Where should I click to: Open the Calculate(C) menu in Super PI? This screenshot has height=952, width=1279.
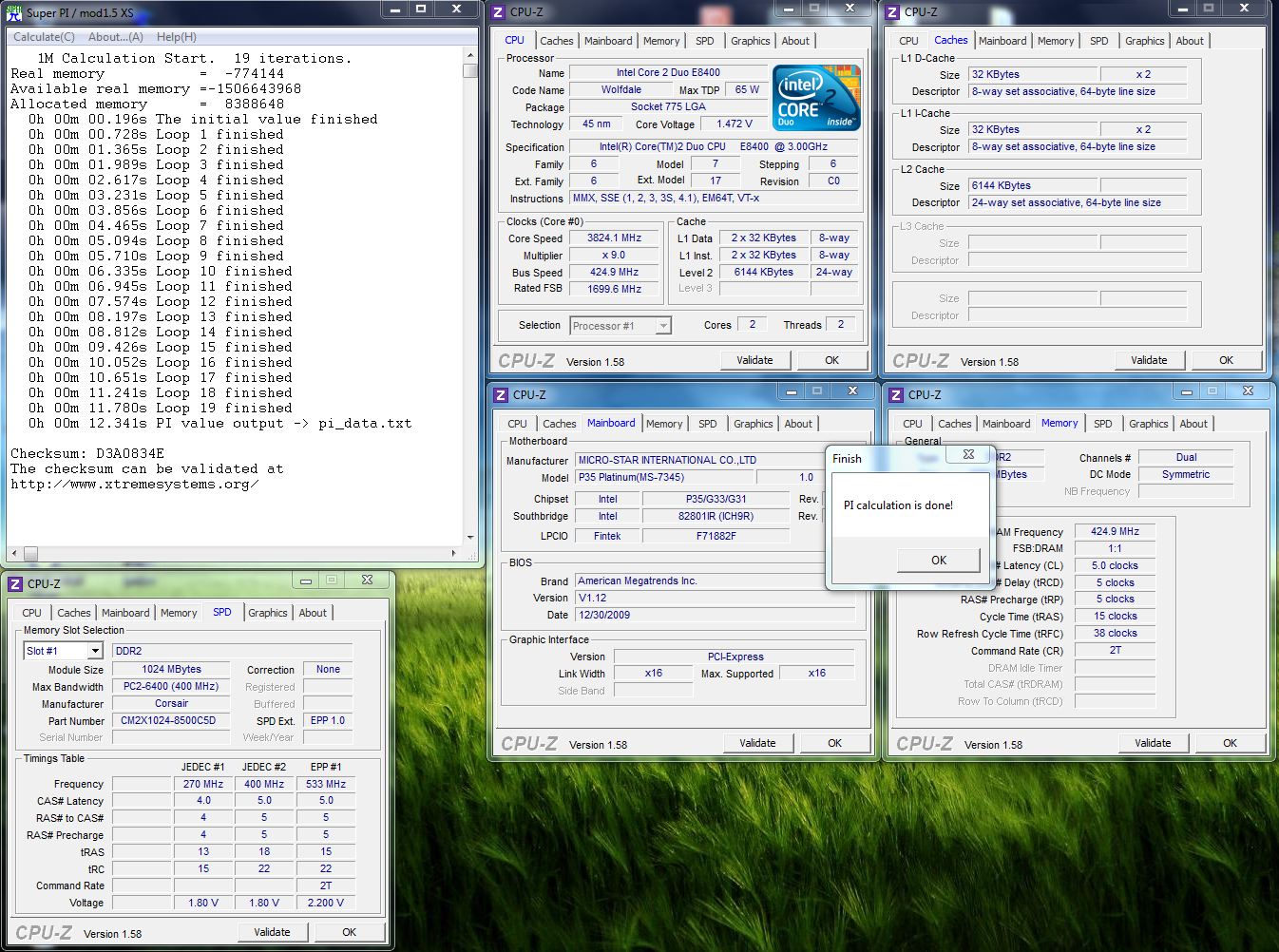[44, 37]
